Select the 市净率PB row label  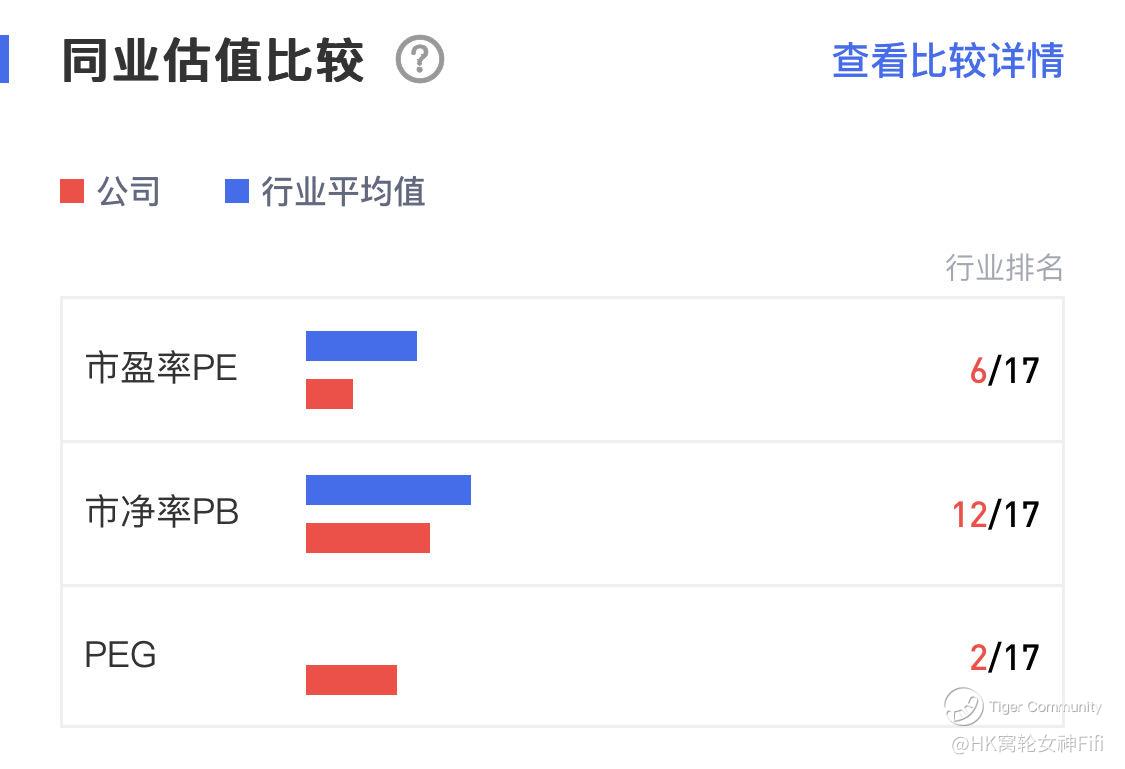[162, 512]
